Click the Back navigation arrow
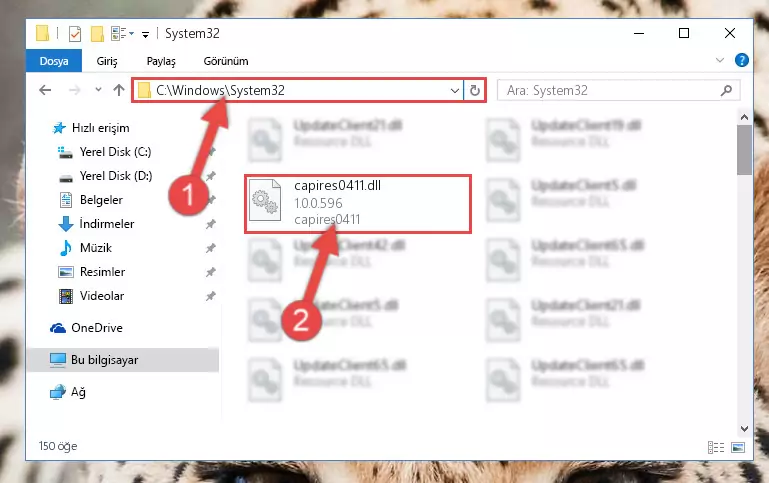 click(45, 90)
